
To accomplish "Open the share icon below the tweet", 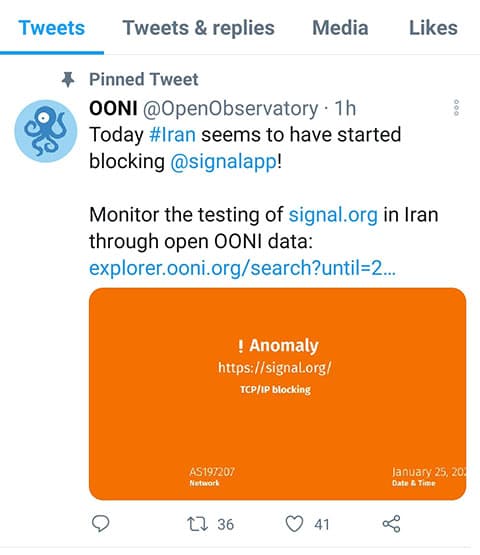I will (392, 524).
